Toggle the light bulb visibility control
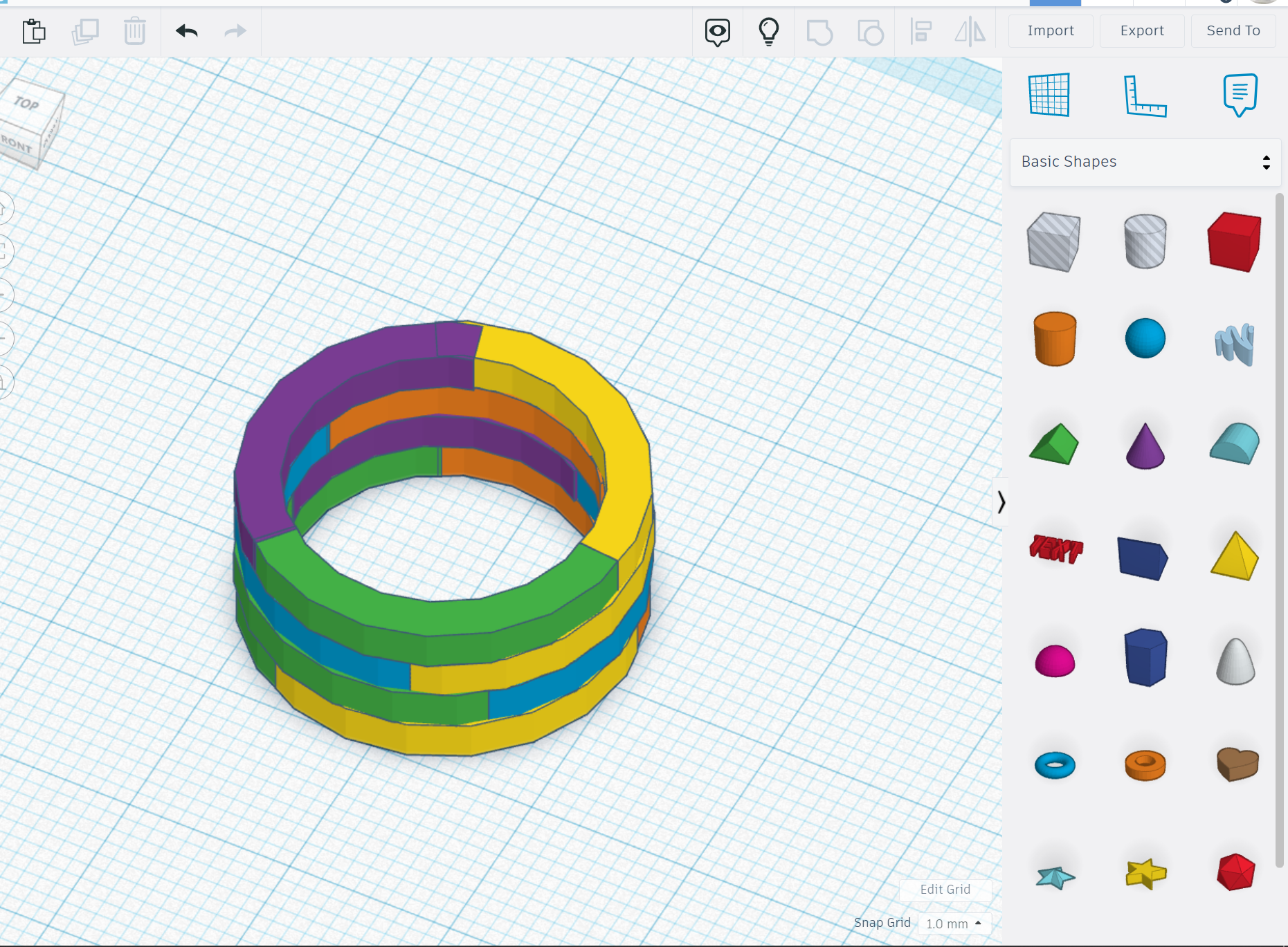 pyautogui.click(x=769, y=31)
